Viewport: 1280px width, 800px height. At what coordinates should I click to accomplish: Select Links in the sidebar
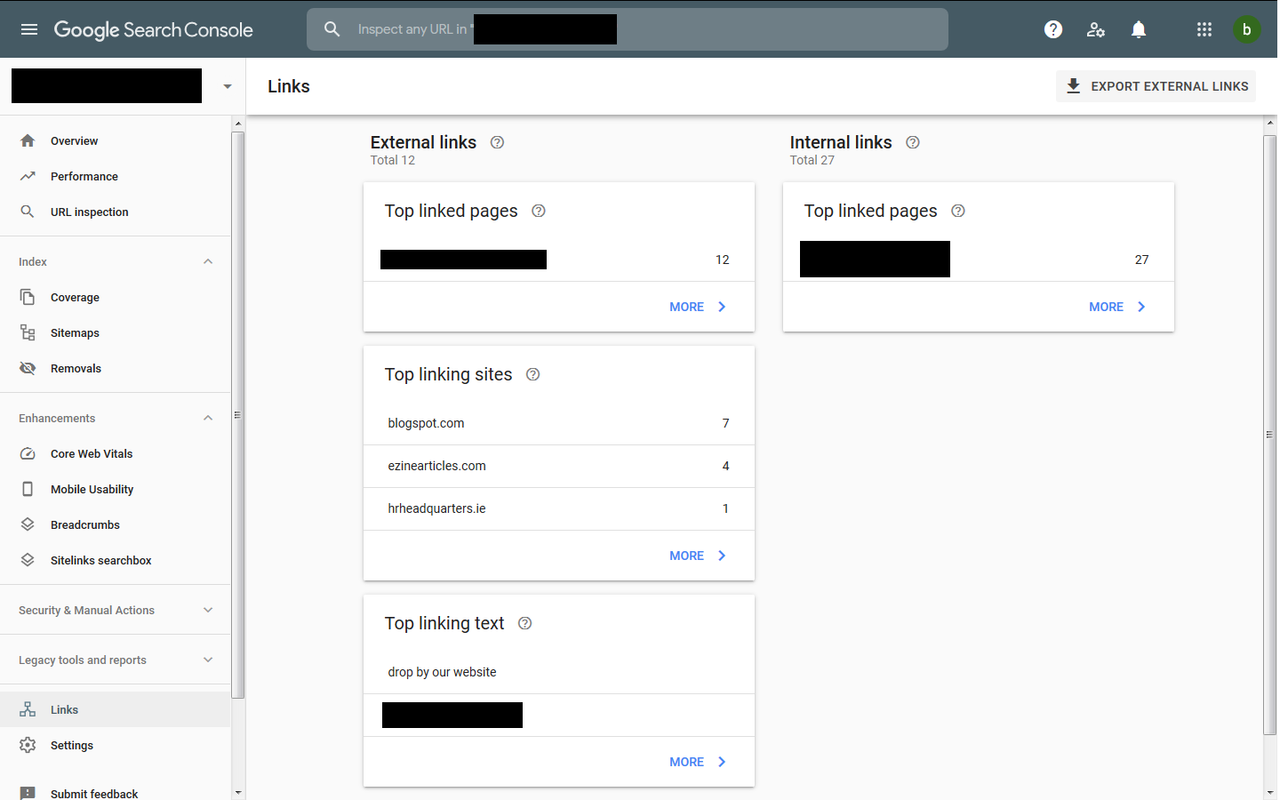coord(115,710)
